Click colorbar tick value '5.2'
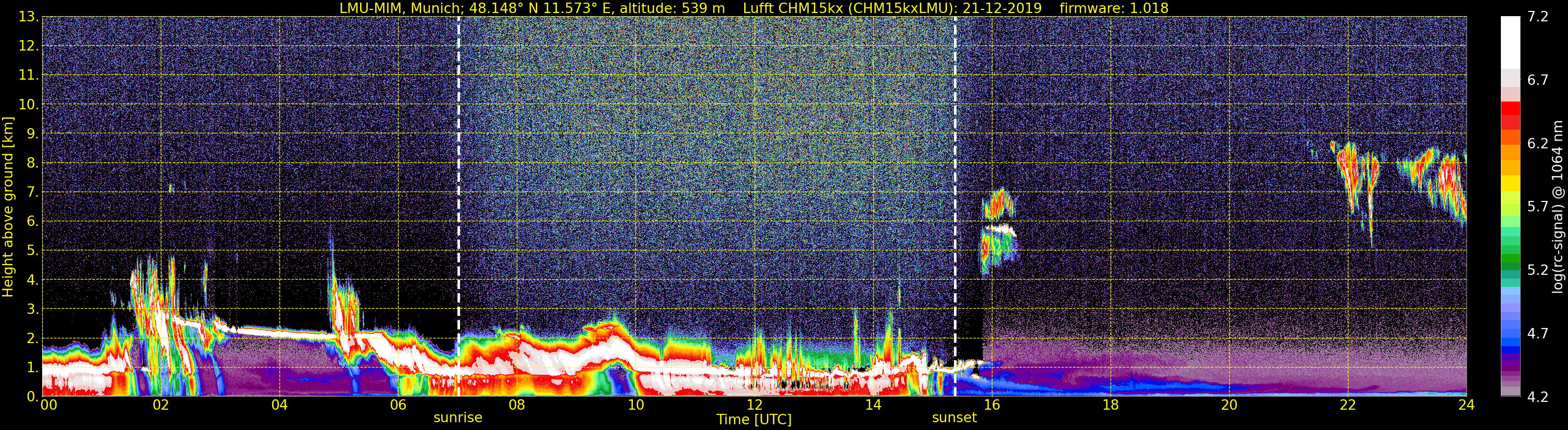This screenshot has width=1568, height=430. (1538, 270)
